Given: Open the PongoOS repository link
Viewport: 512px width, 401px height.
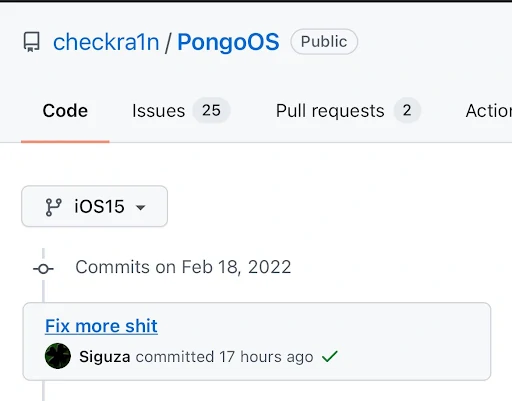Looking at the screenshot, I should 228,42.
